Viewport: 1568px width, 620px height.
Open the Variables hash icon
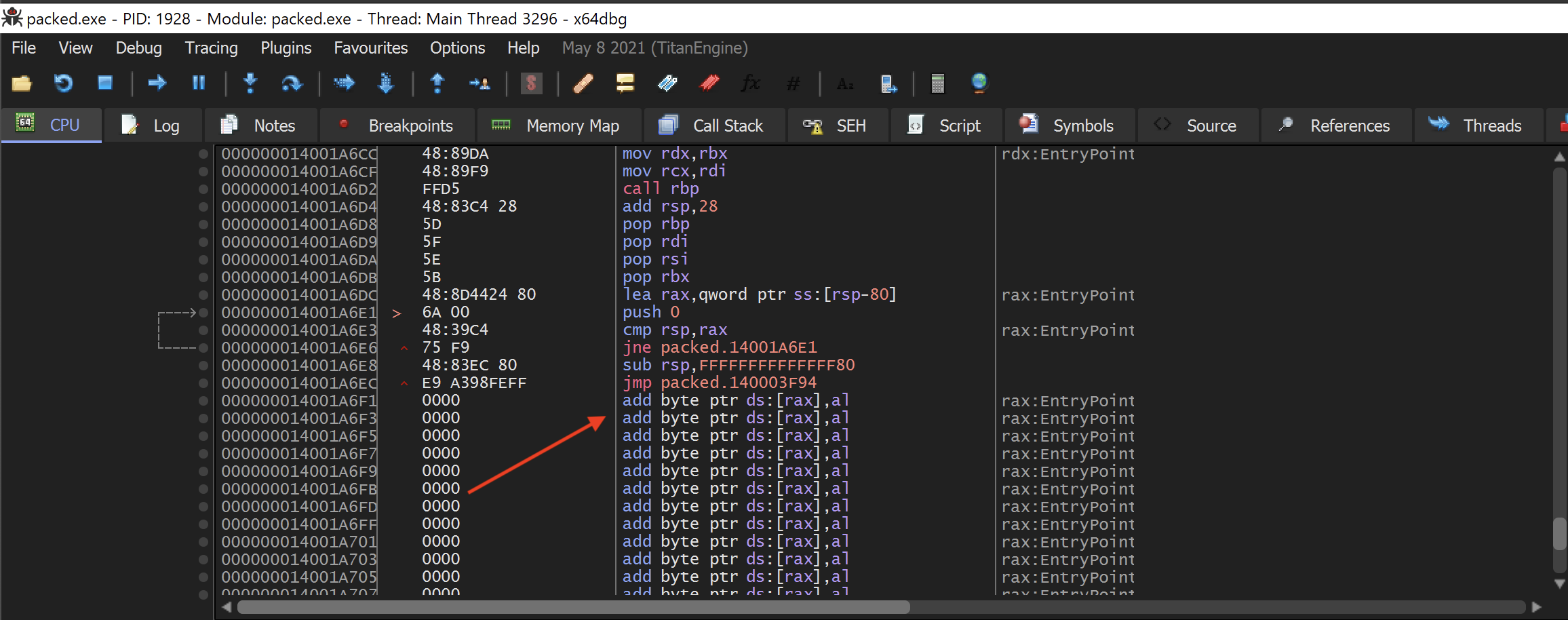coord(793,83)
